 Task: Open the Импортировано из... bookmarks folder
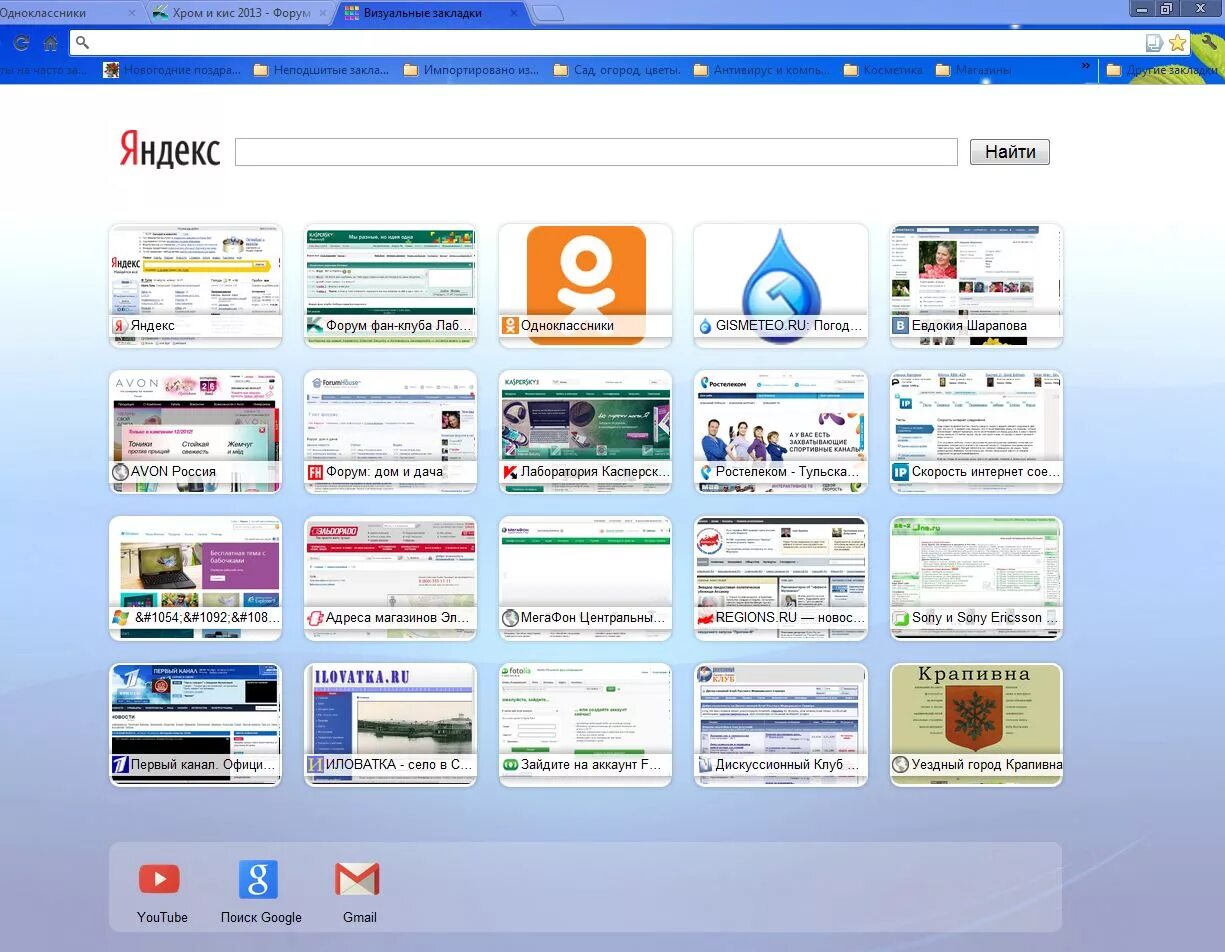click(471, 70)
